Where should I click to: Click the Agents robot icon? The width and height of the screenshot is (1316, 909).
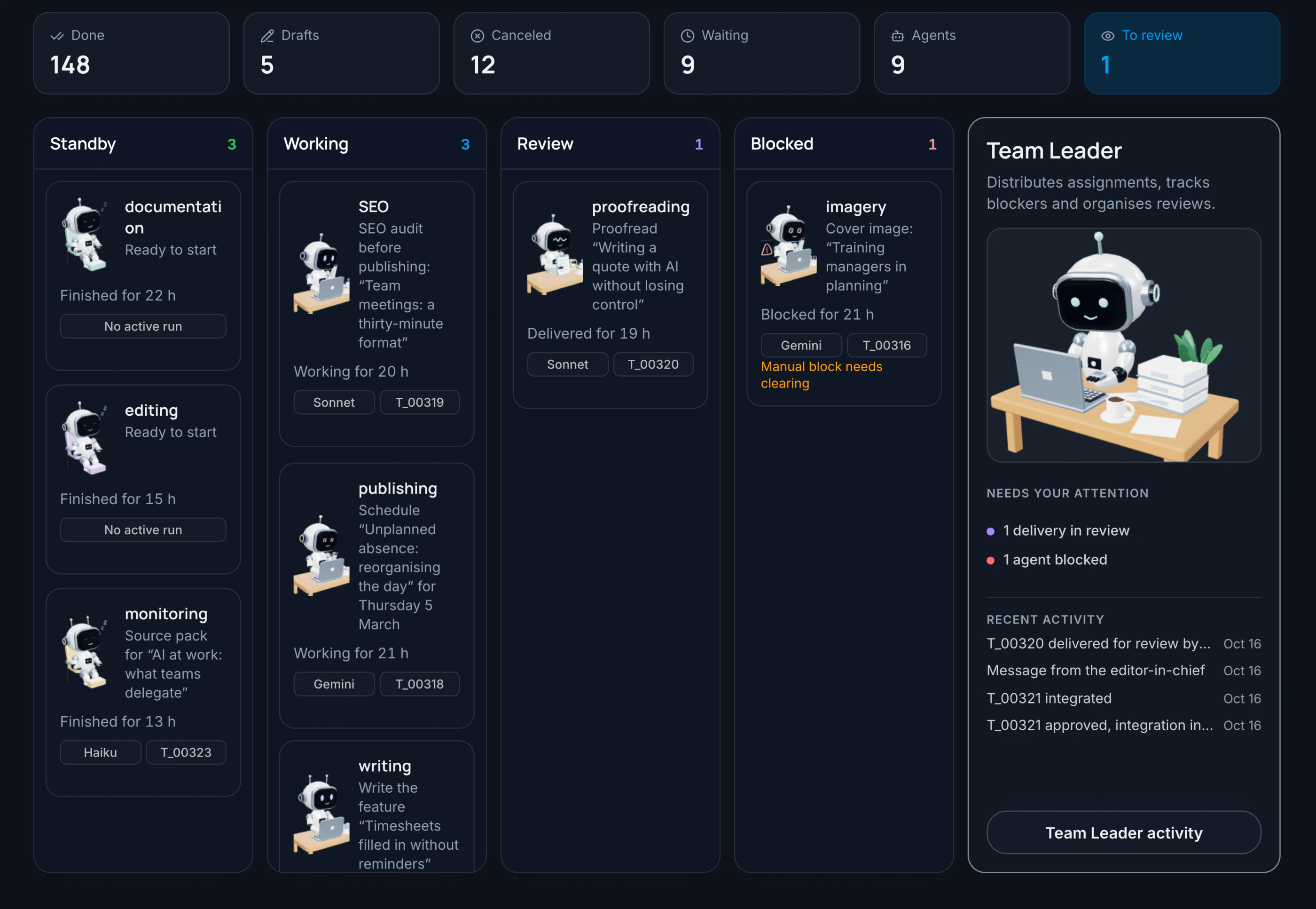(898, 36)
